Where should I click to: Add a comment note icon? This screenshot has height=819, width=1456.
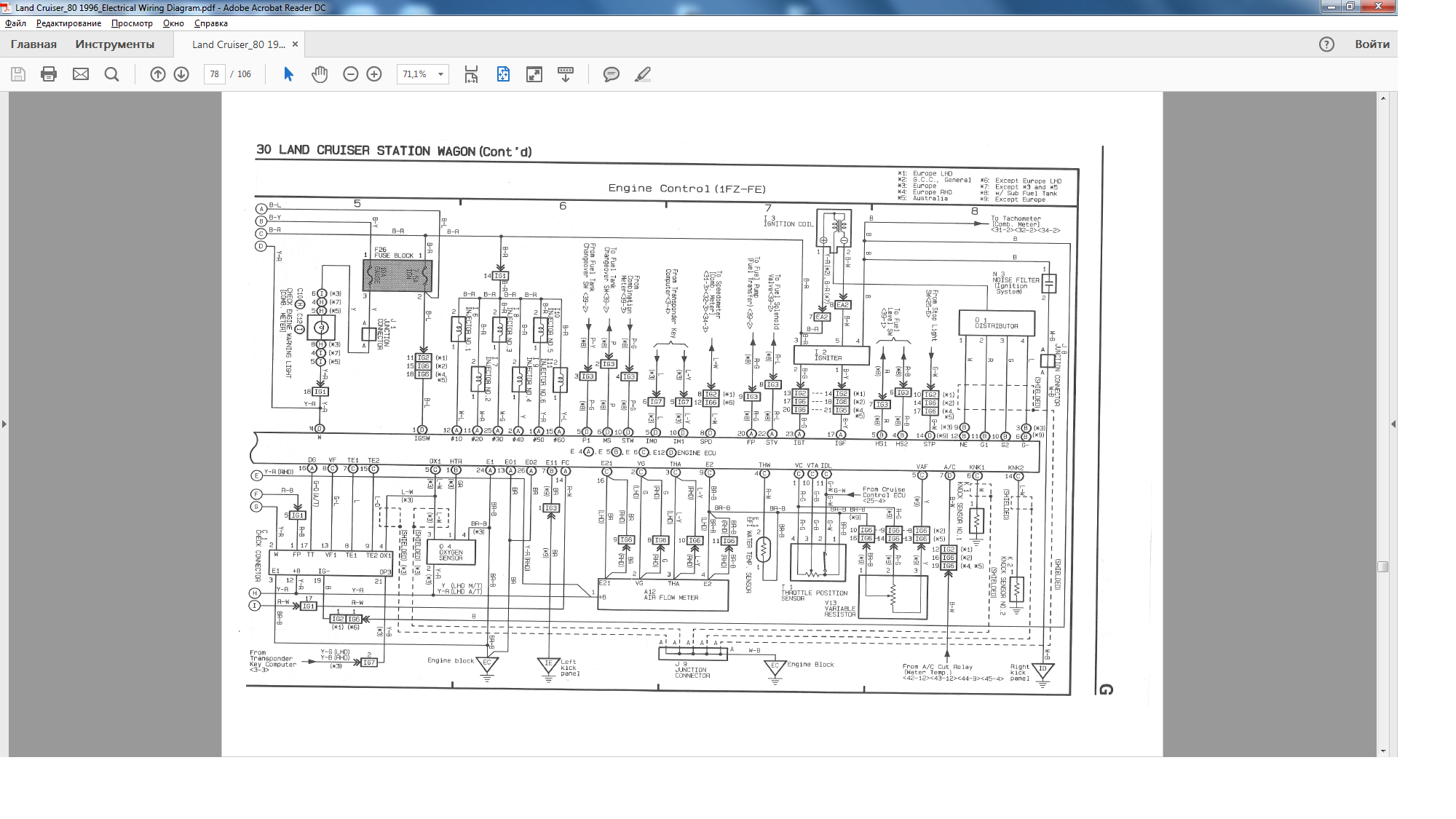pos(612,74)
